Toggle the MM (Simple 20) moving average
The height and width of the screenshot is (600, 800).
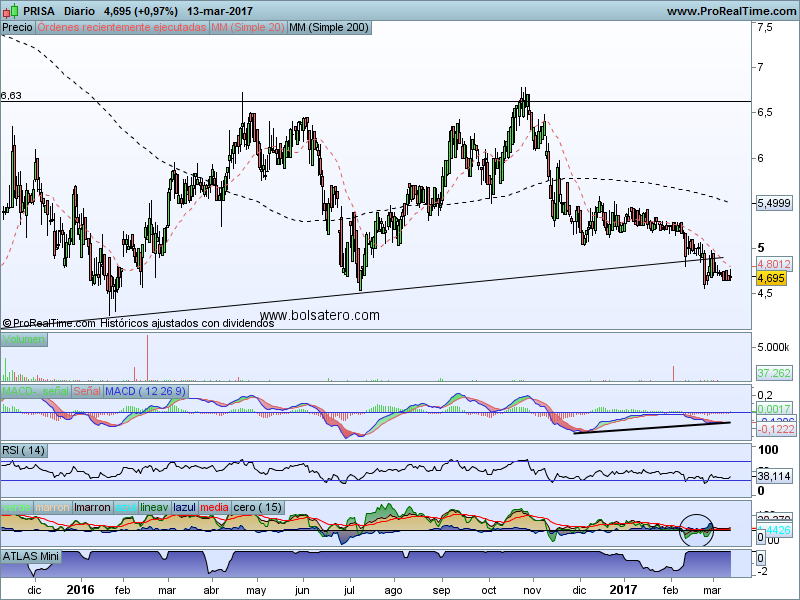pyautogui.click(x=247, y=28)
